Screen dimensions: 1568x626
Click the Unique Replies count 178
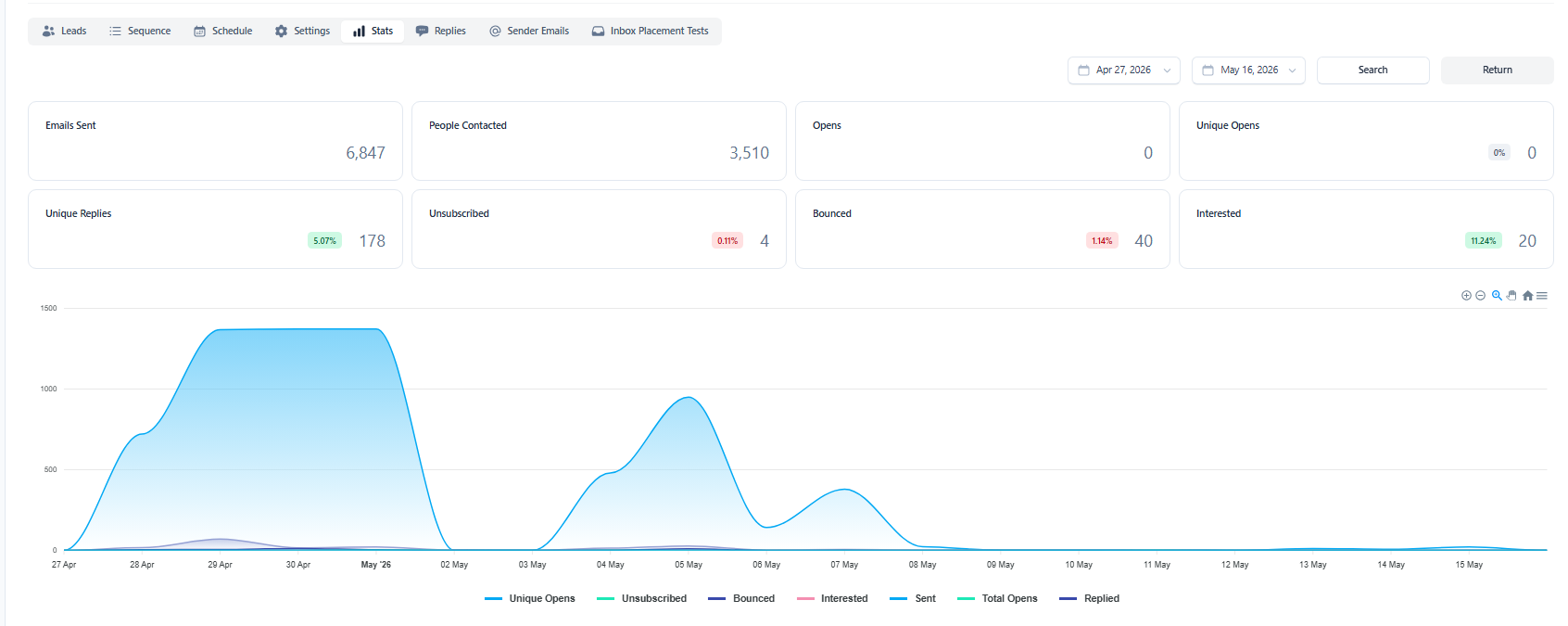373,241
